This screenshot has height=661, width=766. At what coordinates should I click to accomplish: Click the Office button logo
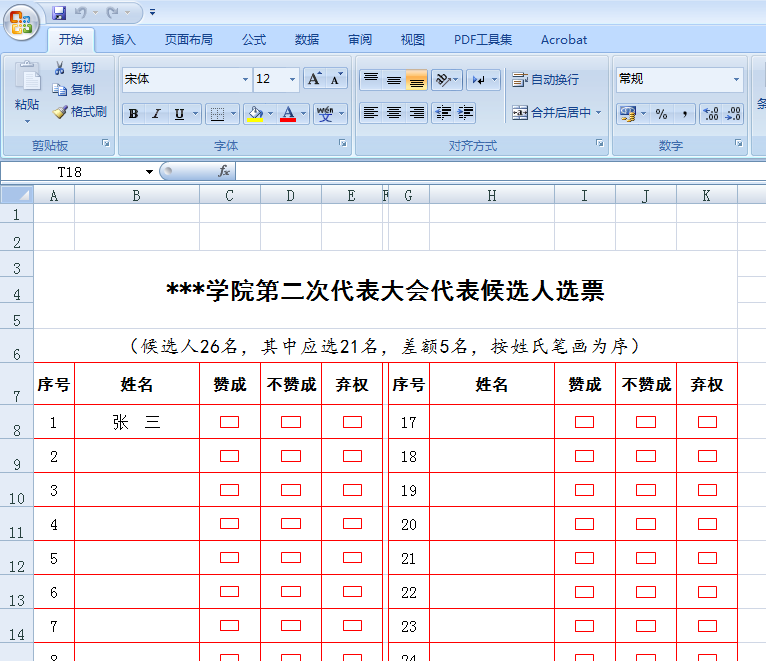(x=21, y=20)
